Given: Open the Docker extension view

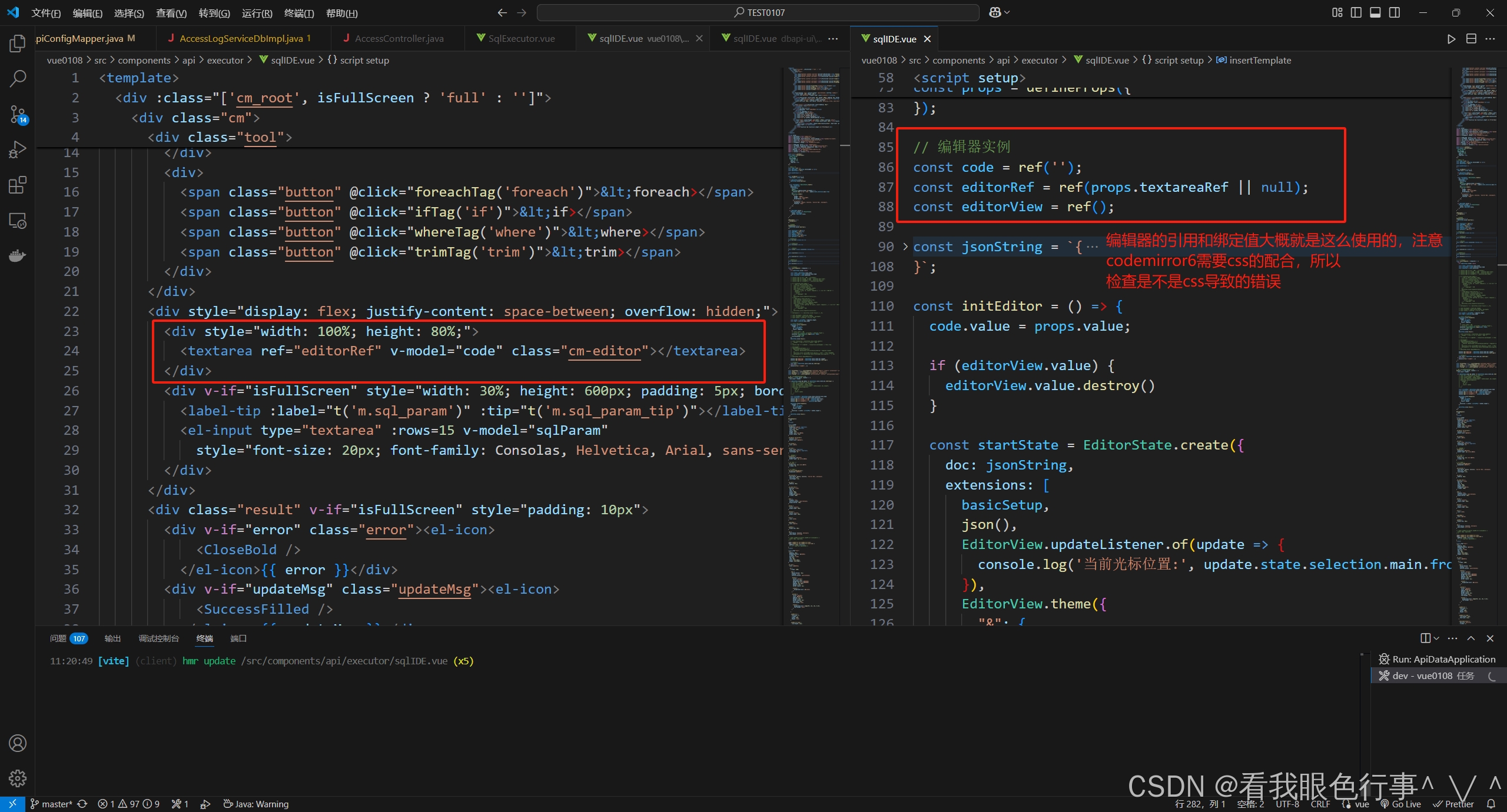Looking at the screenshot, I should point(18,255).
